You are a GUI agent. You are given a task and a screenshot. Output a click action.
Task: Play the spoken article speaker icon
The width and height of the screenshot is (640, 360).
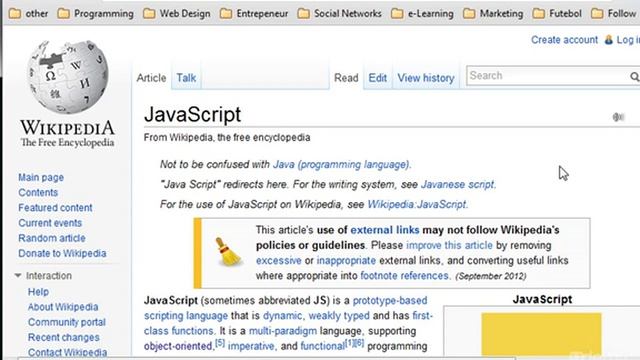coord(618,117)
